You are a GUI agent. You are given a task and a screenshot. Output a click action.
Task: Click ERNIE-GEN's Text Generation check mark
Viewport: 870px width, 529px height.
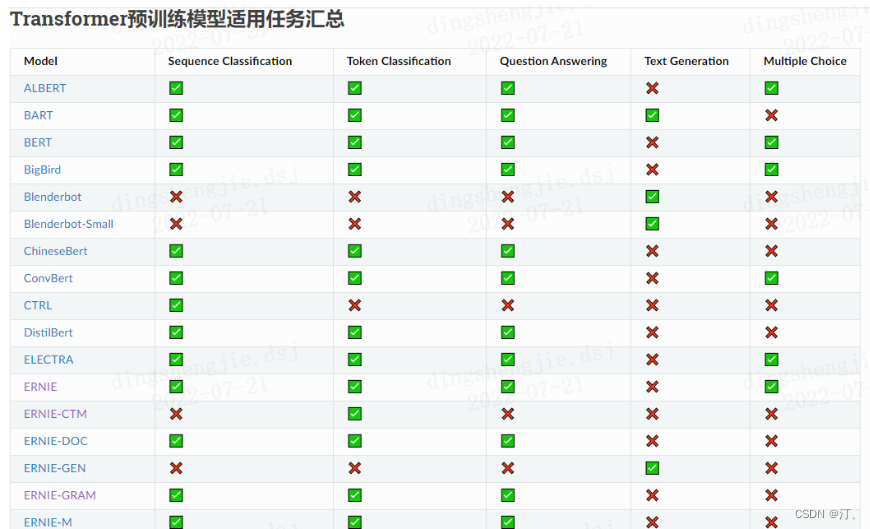click(x=652, y=468)
